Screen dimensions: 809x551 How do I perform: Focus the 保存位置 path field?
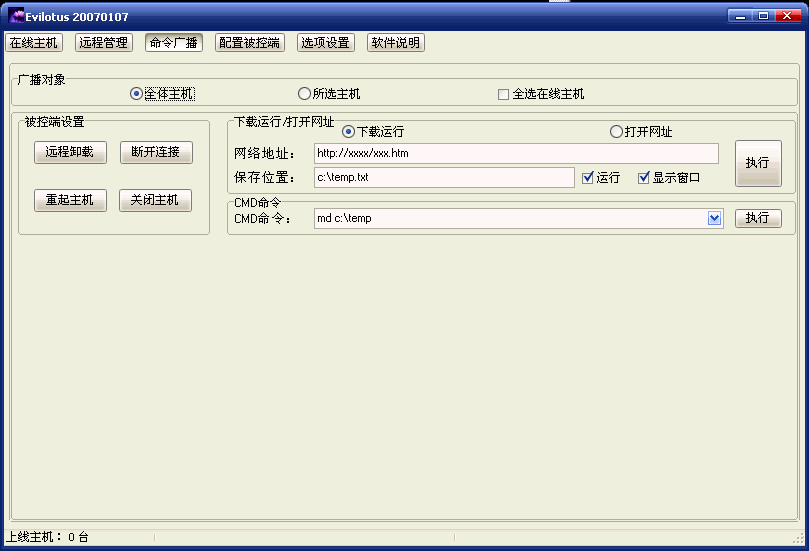click(x=443, y=177)
